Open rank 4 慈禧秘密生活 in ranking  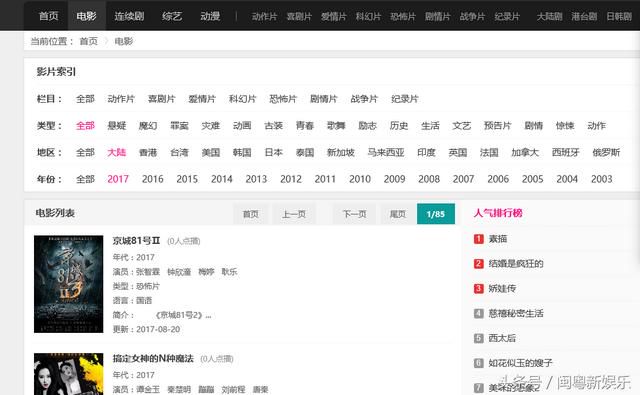click(x=516, y=313)
